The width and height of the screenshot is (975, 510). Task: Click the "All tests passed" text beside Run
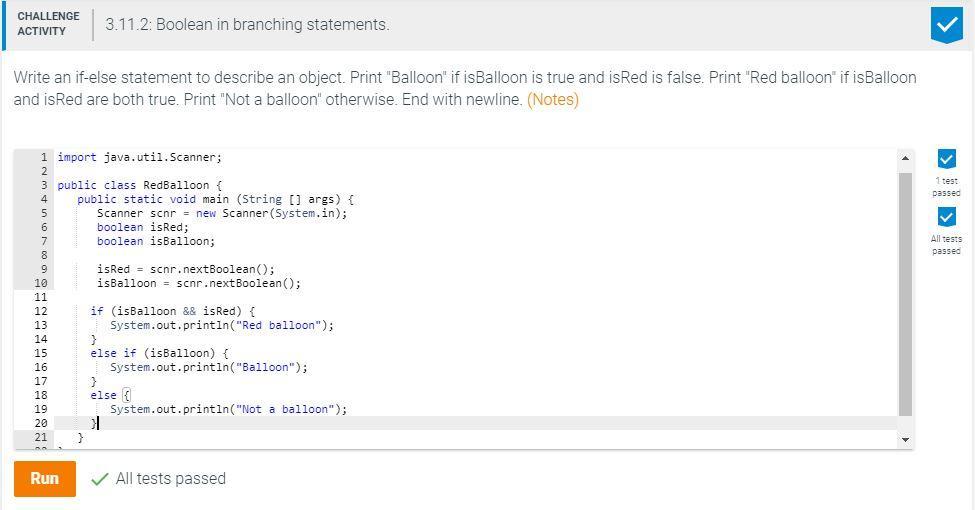pyautogui.click(x=170, y=479)
